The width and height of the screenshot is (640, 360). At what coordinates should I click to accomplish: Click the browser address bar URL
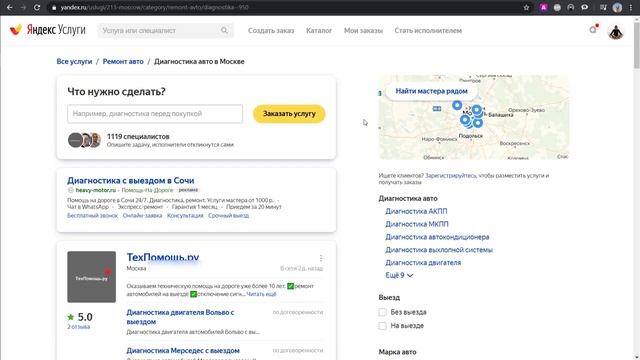click(x=154, y=7)
